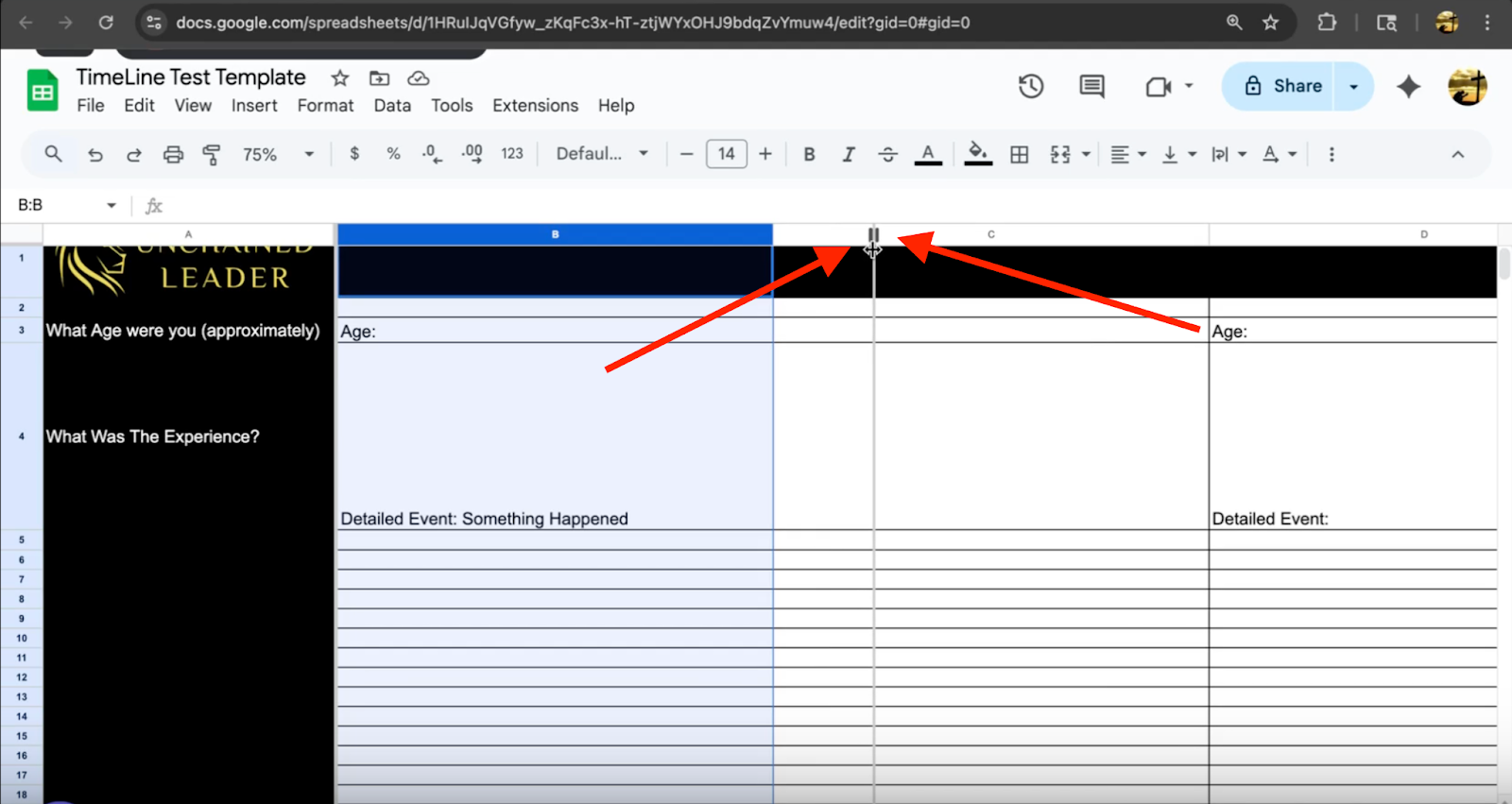Show more toolbar options
Image resolution: width=1512 pixels, height=804 pixels.
click(x=1332, y=154)
